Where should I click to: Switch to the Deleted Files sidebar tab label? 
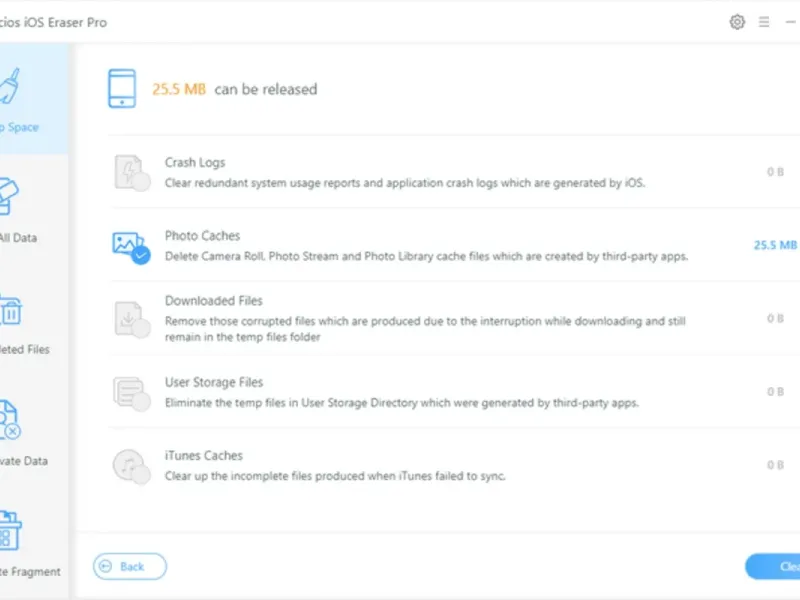pos(24,349)
